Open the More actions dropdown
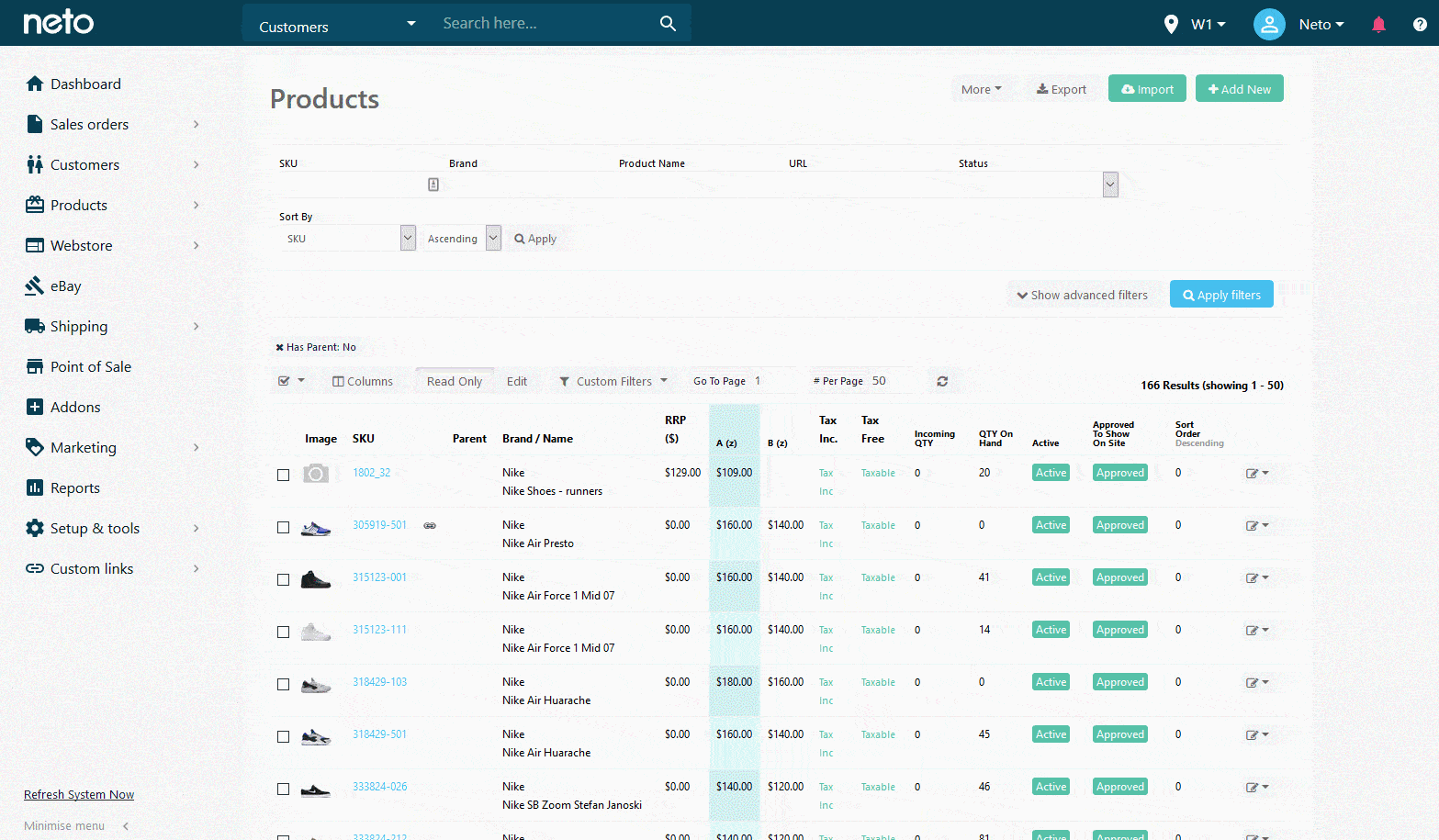 pyautogui.click(x=982, y=89)
